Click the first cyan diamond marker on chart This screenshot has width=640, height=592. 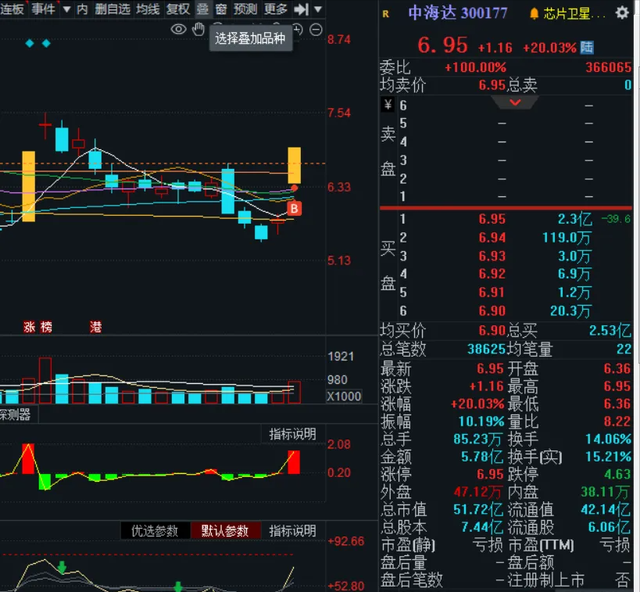tap(29, 43)
